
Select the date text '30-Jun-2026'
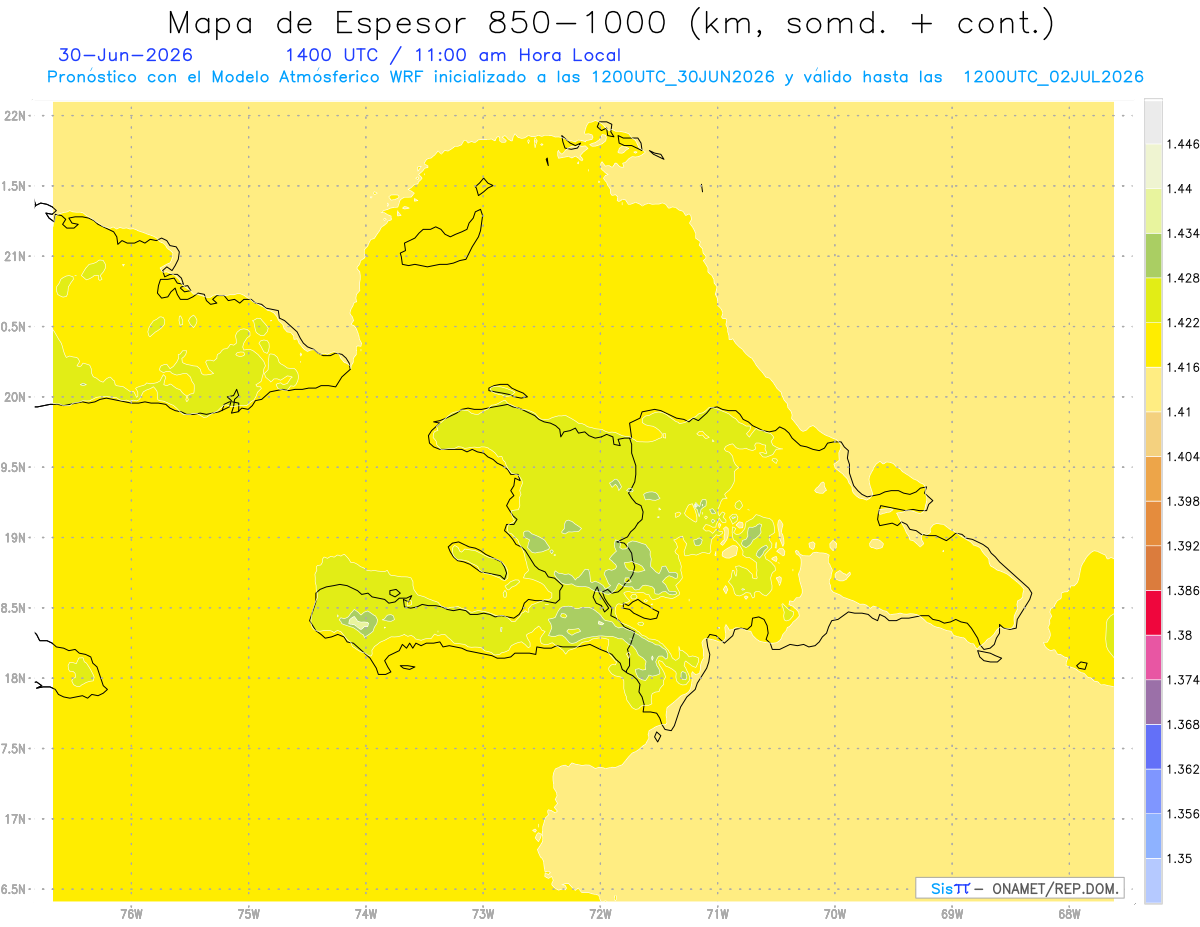tap(126, 55)
